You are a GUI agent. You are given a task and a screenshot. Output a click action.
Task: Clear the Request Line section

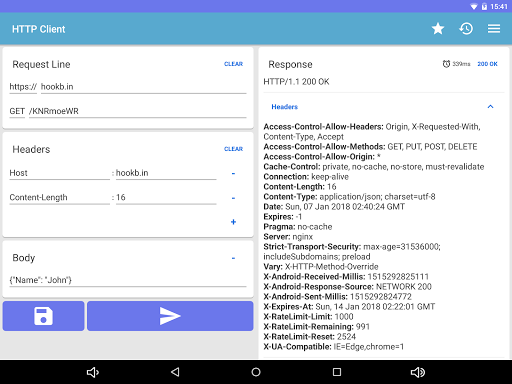[x=233, y=64]
